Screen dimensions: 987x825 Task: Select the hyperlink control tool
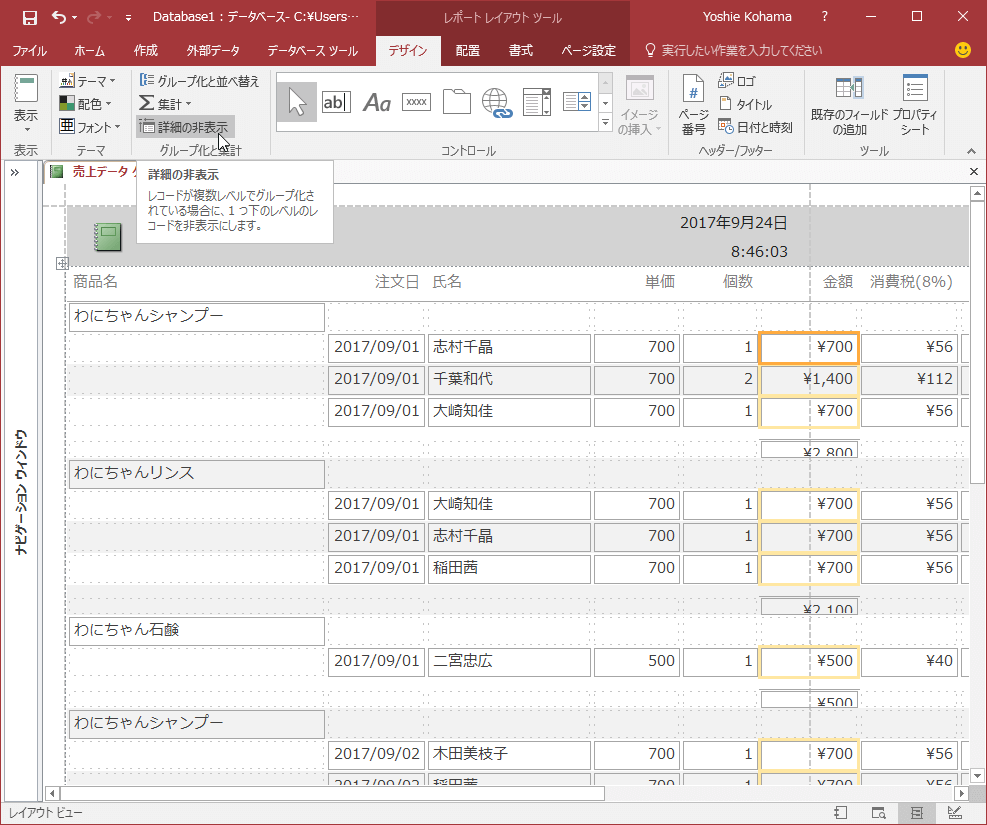pos(497,101)
